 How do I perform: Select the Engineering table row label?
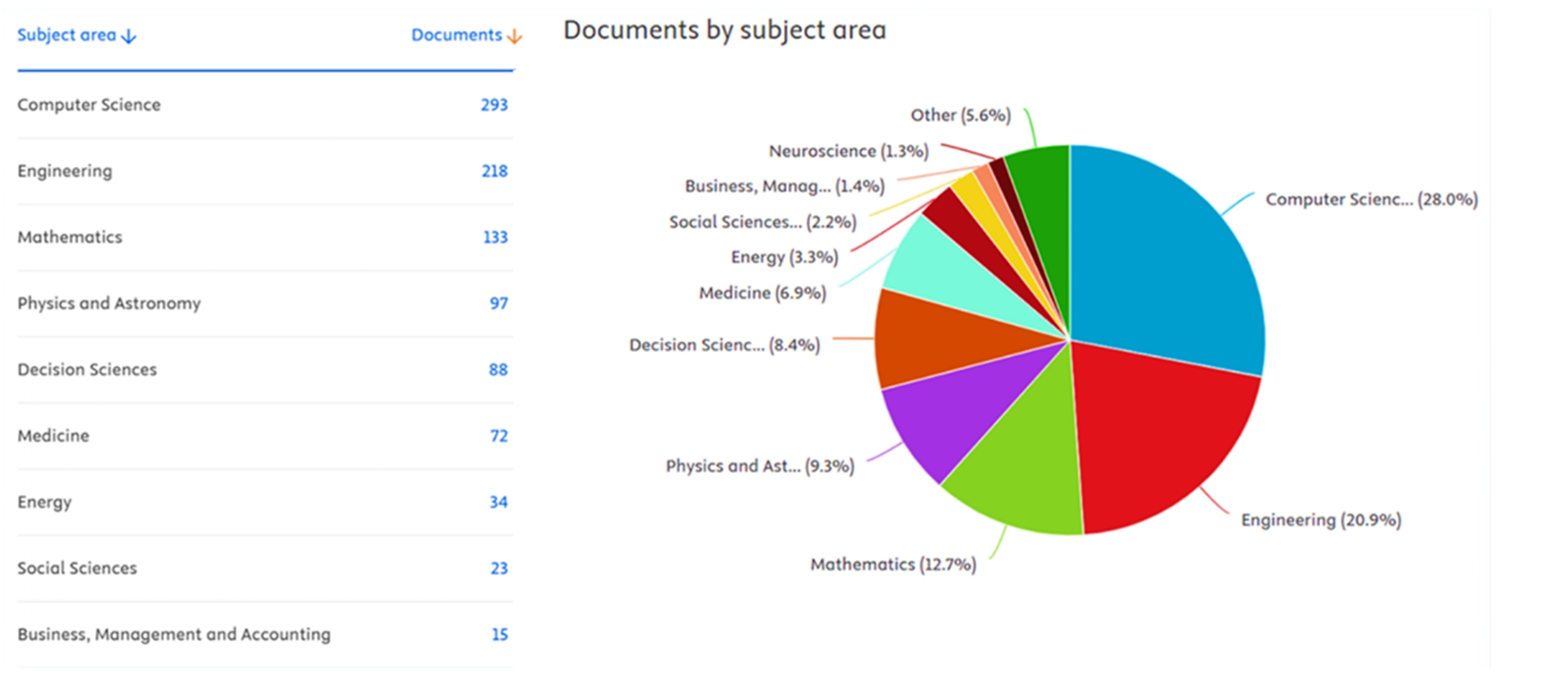click(x=64, y=171)
